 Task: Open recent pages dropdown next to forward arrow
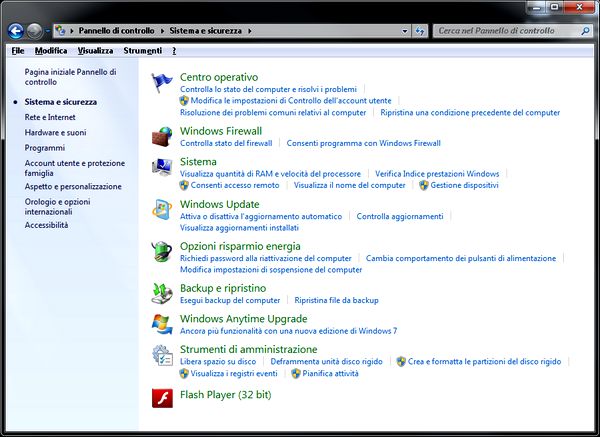(x=47, y=31)
